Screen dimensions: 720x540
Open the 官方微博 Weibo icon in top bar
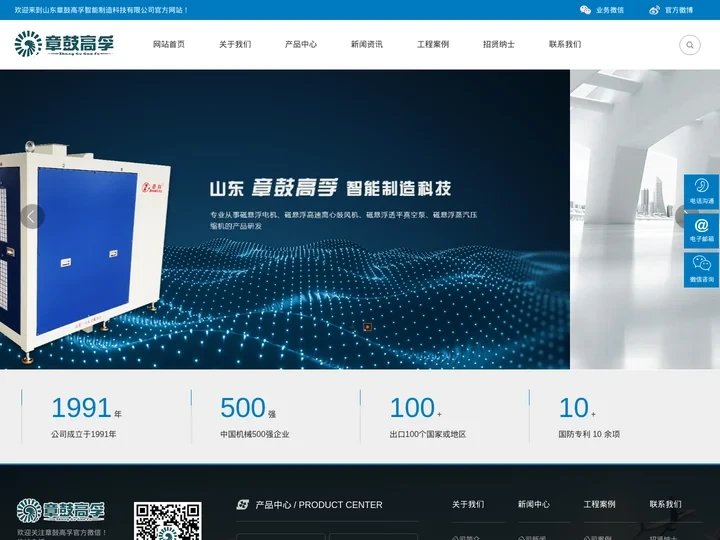[x=654, y=10]
